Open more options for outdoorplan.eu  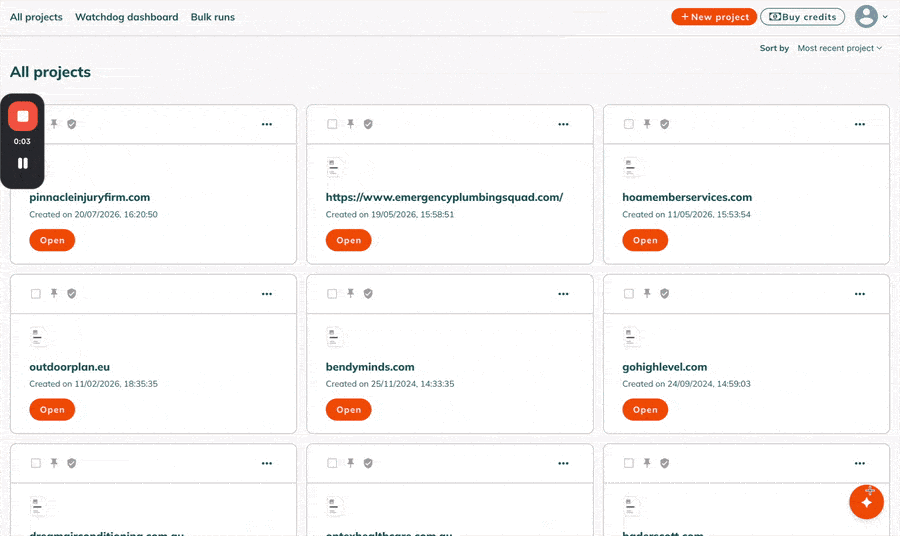click(267, 293)
